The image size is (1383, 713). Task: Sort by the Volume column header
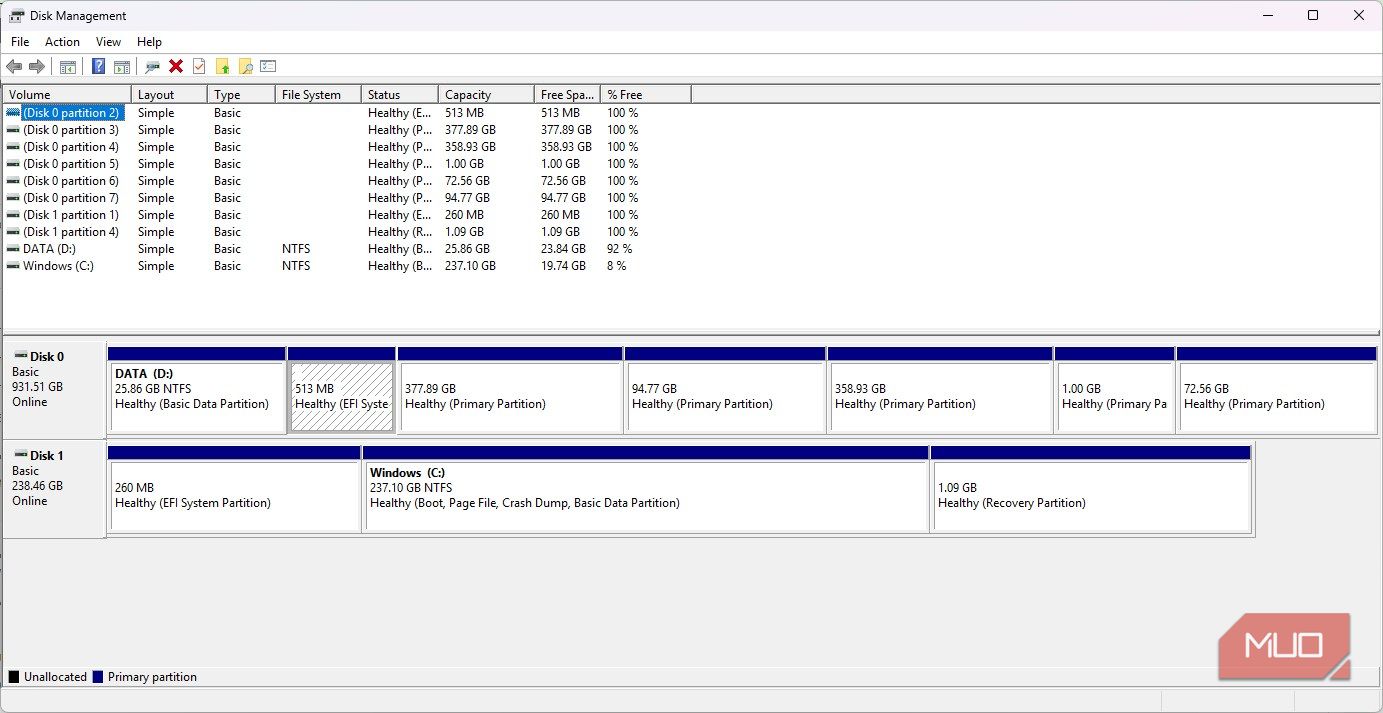pos(67,94)
